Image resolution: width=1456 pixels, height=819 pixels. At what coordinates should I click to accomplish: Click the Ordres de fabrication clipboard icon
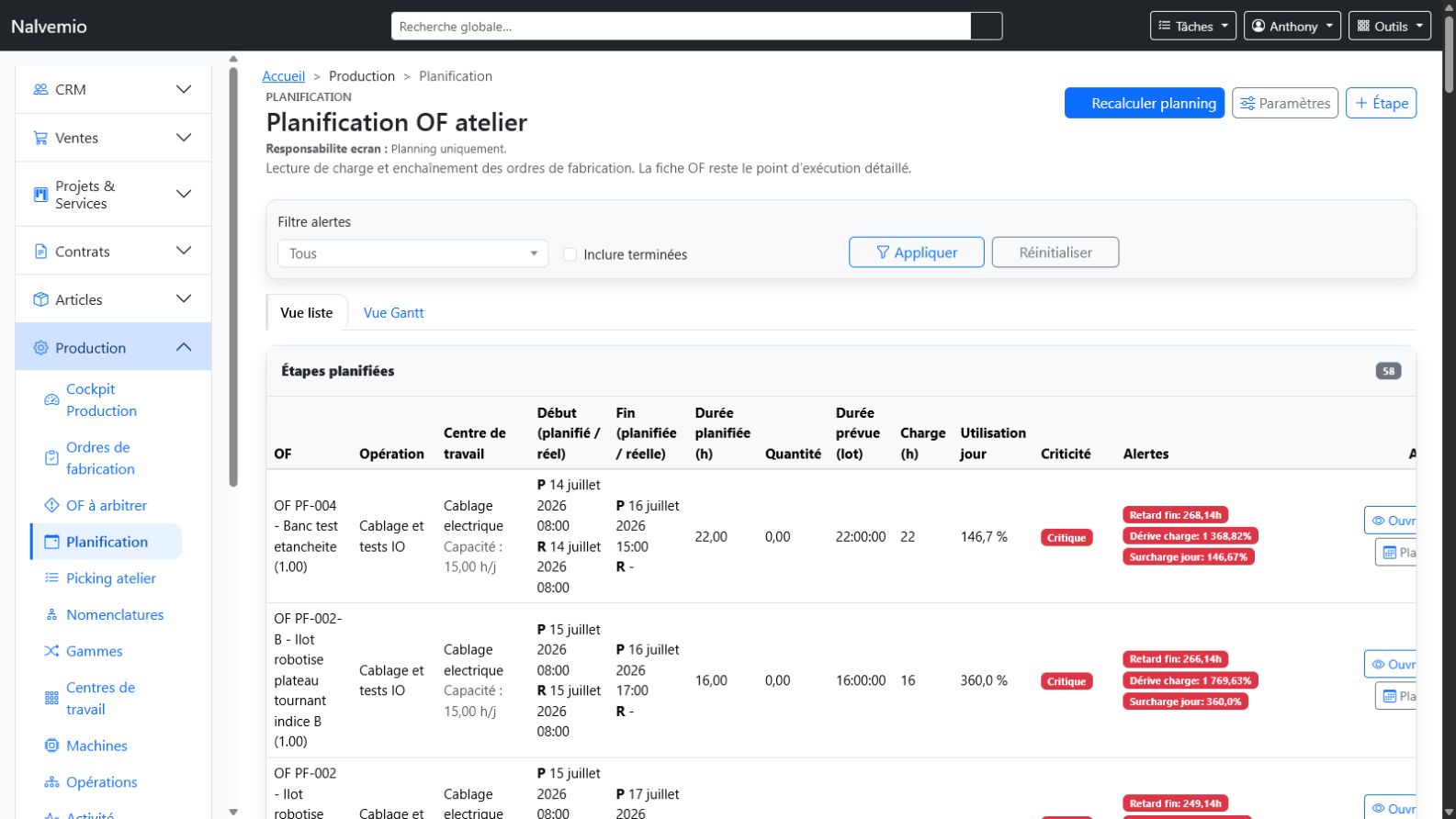pyautogui.click(x=51, y=458)
